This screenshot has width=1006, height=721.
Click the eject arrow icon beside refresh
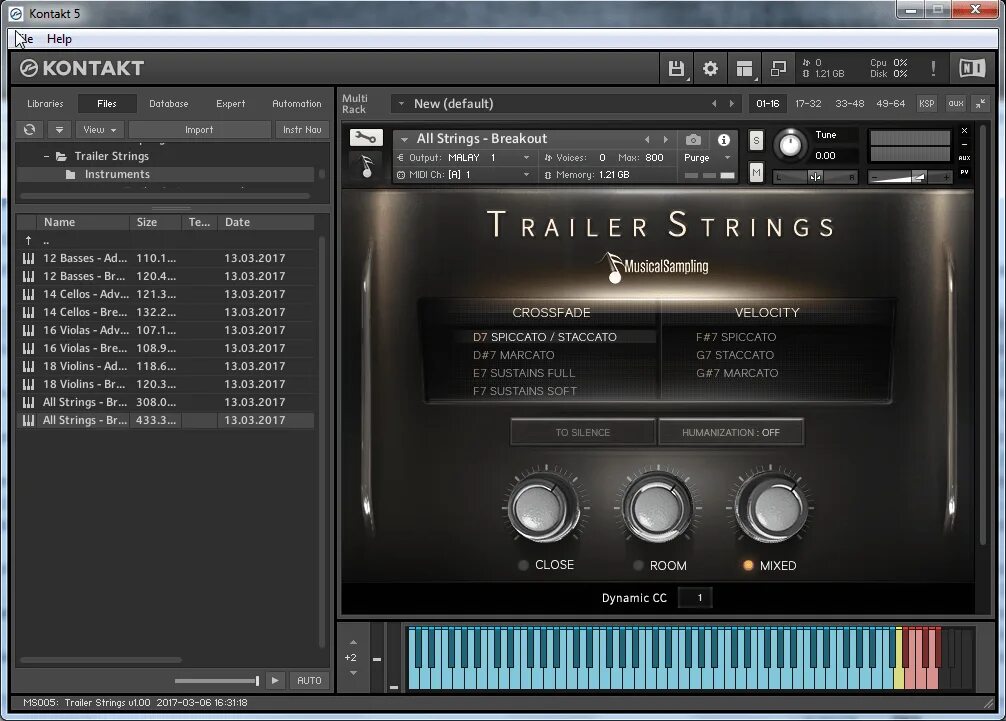click(59, 130)
